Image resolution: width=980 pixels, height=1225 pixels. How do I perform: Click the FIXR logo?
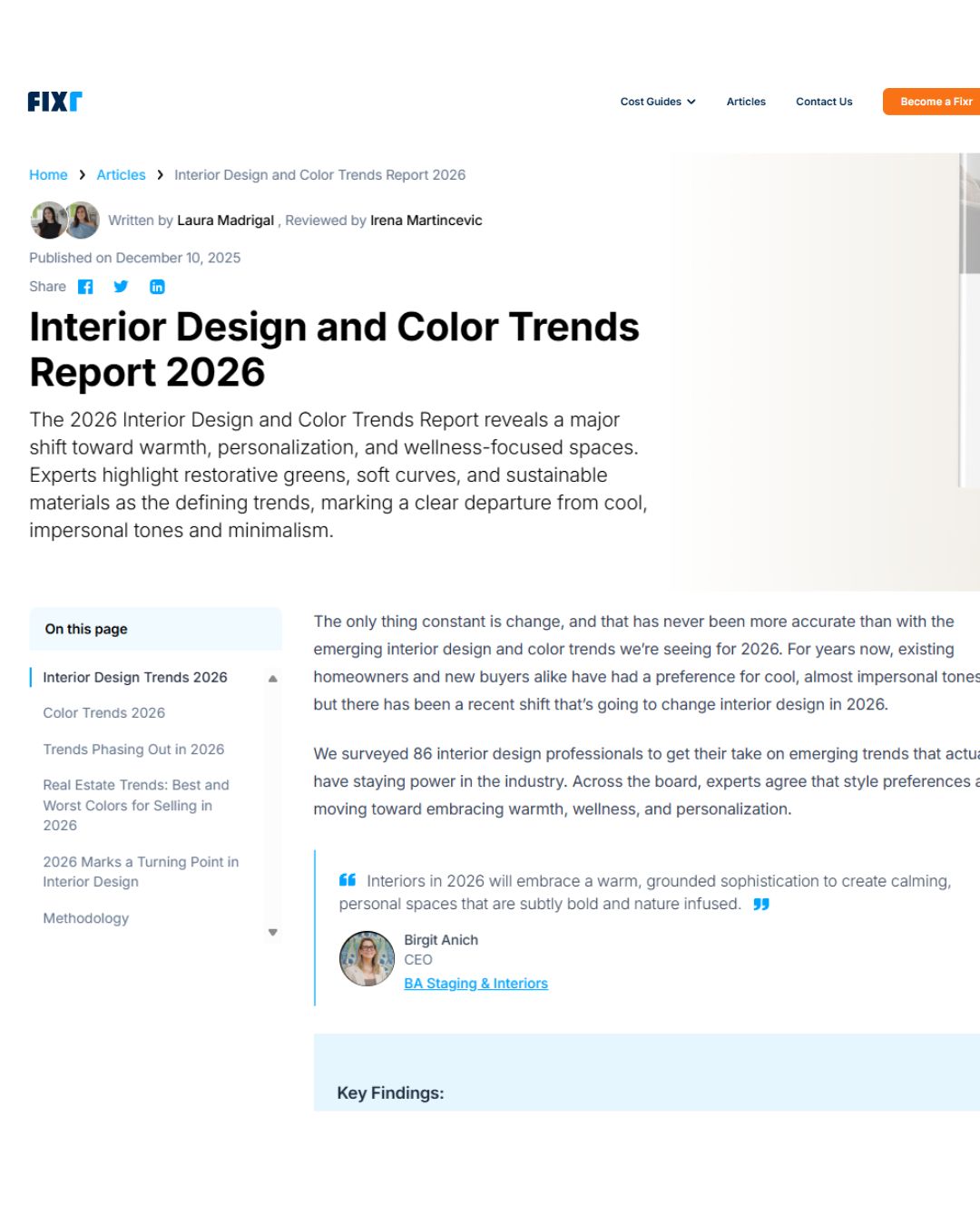[54, 101]
